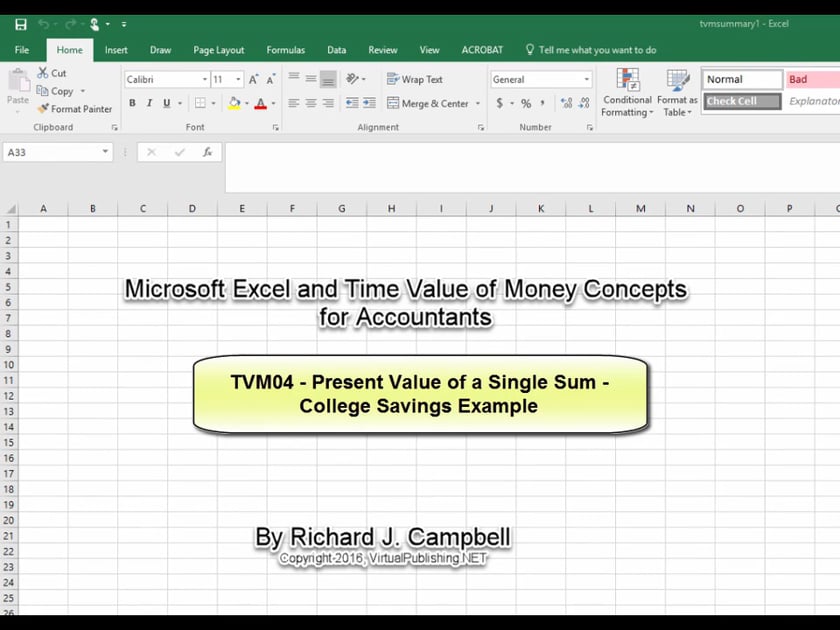This screenshot has height=630, width=840.
Task: Click the Orientation text-angle icon
Action: tap(352, 79)
